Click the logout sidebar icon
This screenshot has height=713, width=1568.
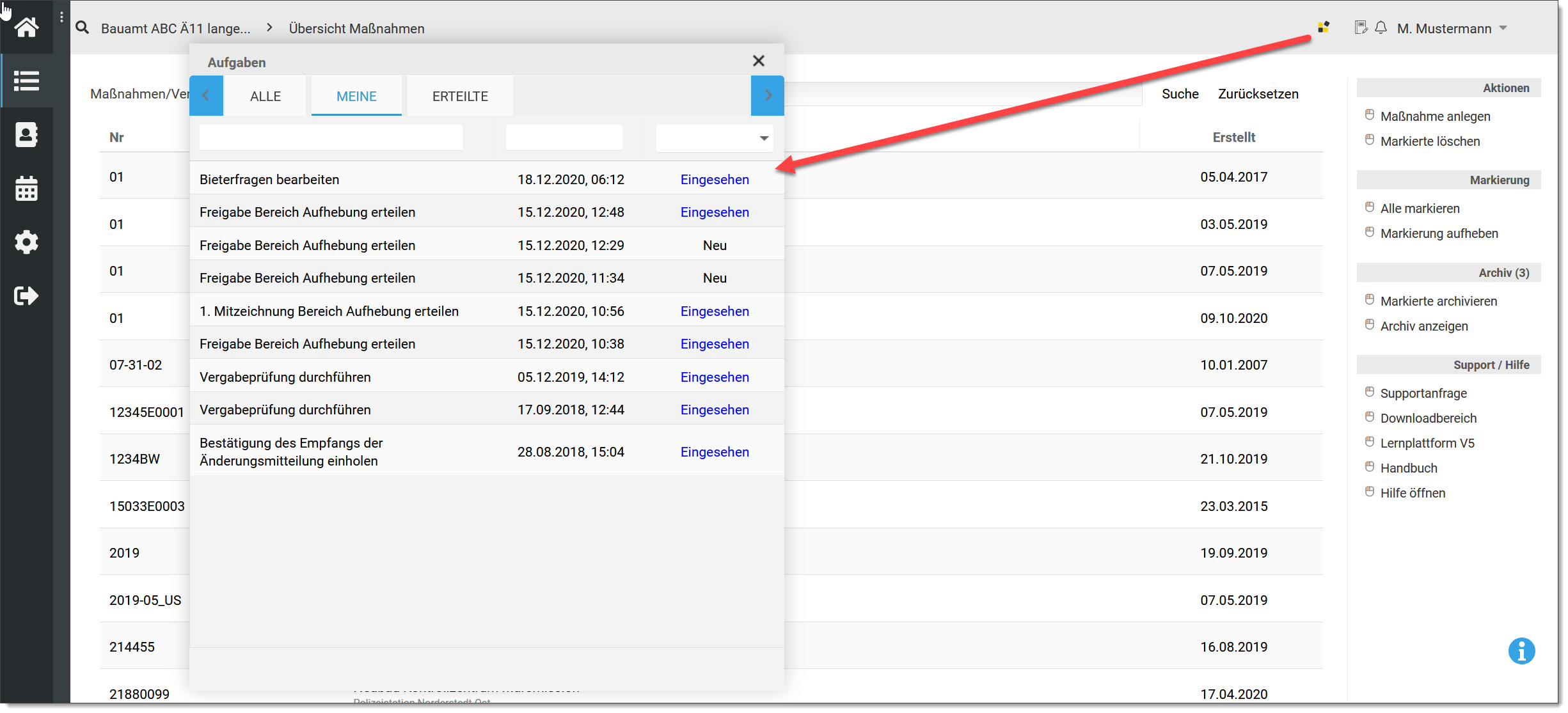[x=26, y=295]
